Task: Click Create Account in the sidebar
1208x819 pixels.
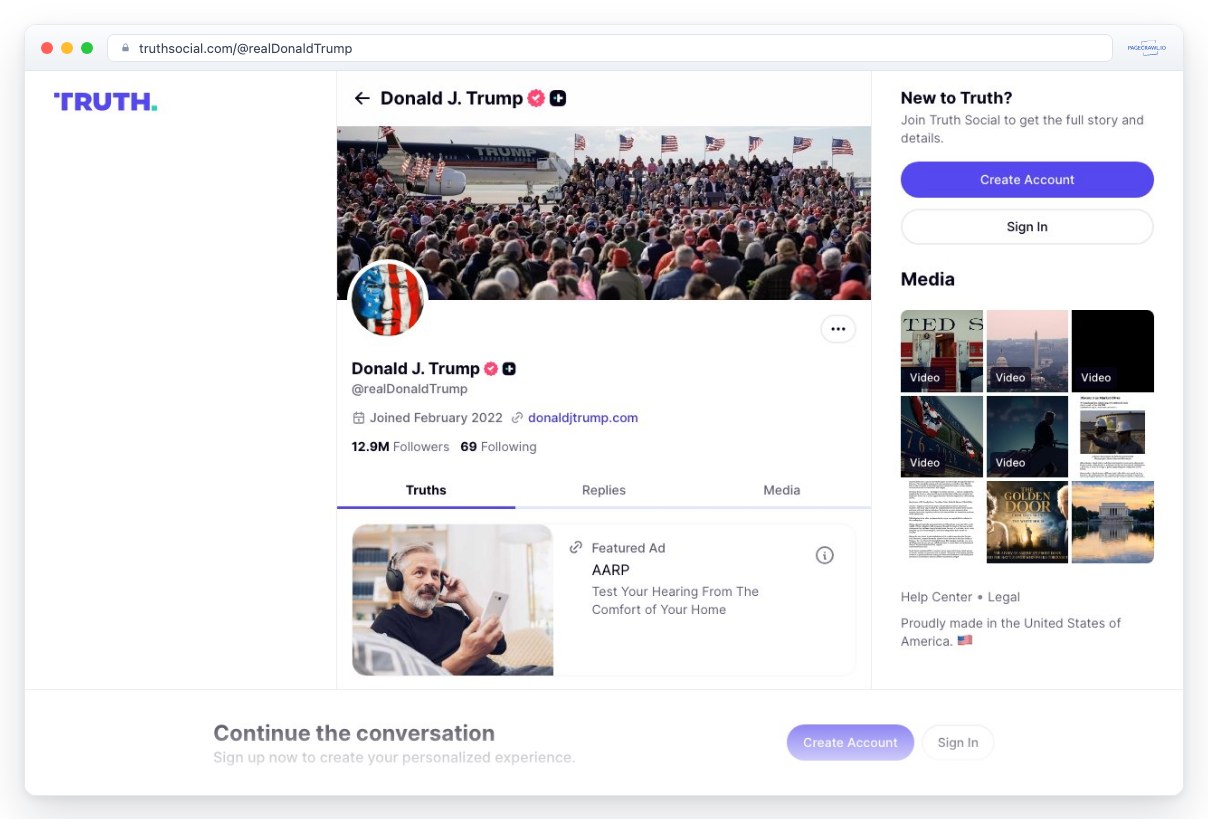Action: click(1027, 180)
